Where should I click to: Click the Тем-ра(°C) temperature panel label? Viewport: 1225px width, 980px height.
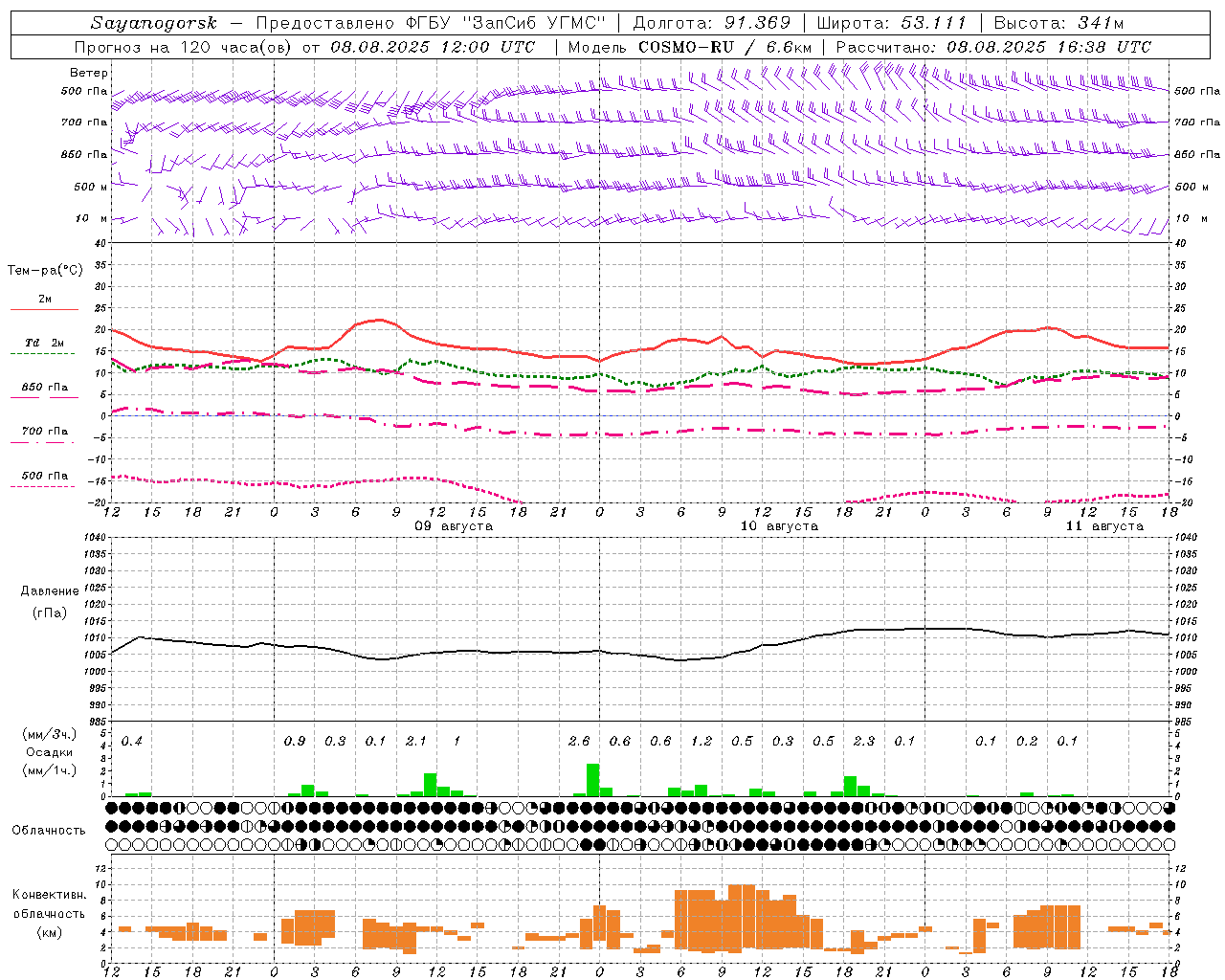[45, 271]
